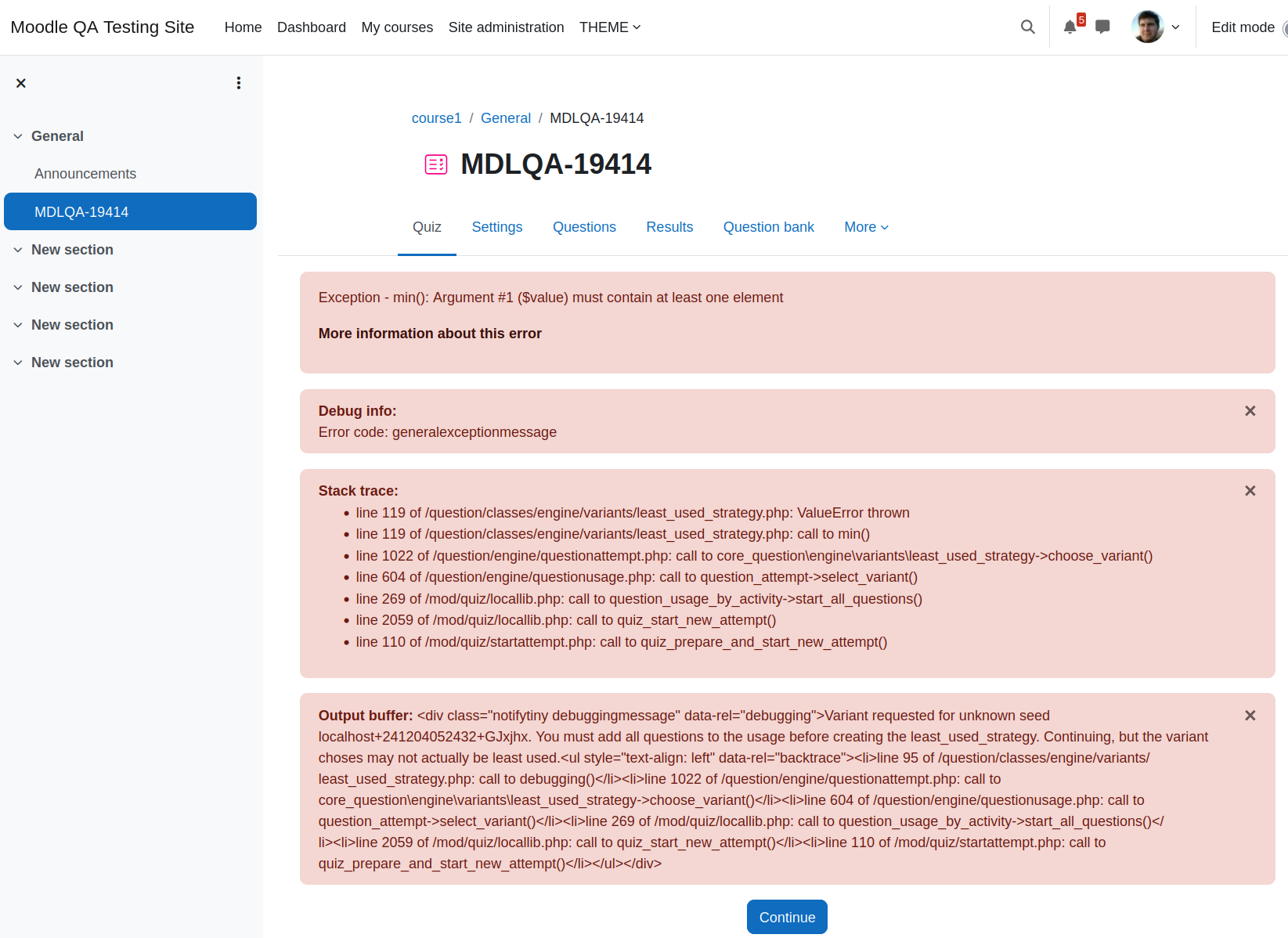Open the THEME dropdown menu

pyautogui.click(x=610, y=27)
